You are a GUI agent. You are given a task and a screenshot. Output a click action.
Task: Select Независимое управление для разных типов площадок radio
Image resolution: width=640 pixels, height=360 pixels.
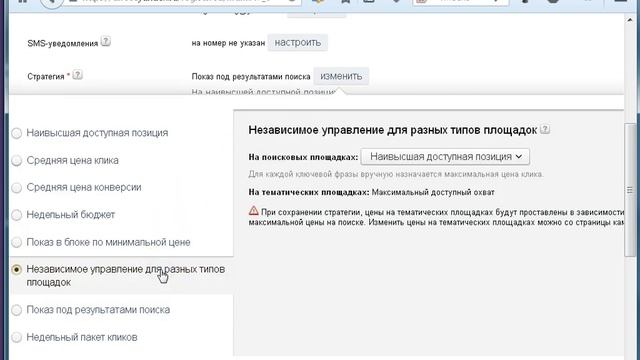(x=17, y=269)
